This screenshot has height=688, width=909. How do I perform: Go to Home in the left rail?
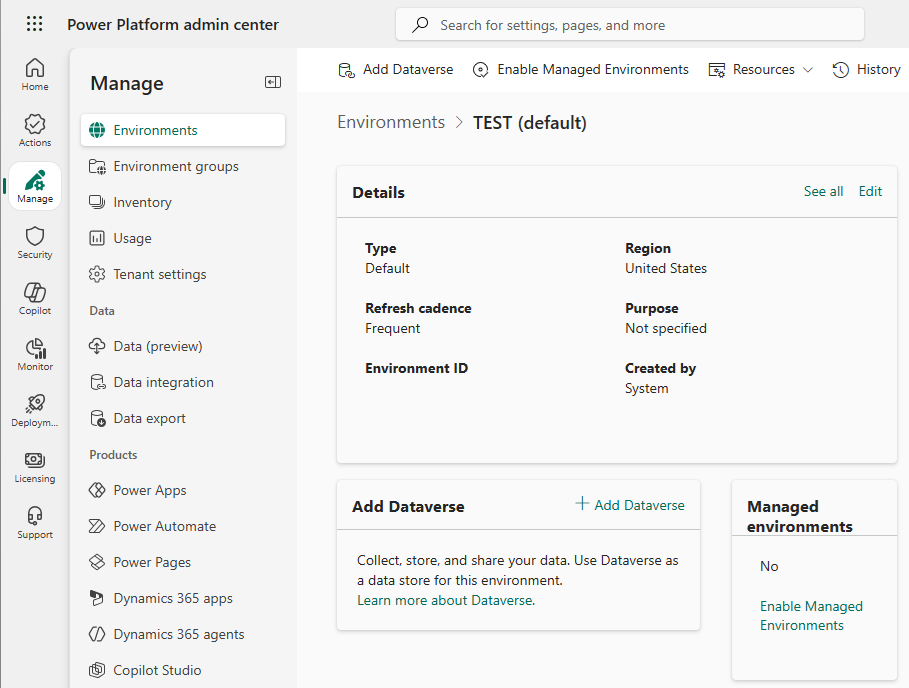tap(35, 75)
